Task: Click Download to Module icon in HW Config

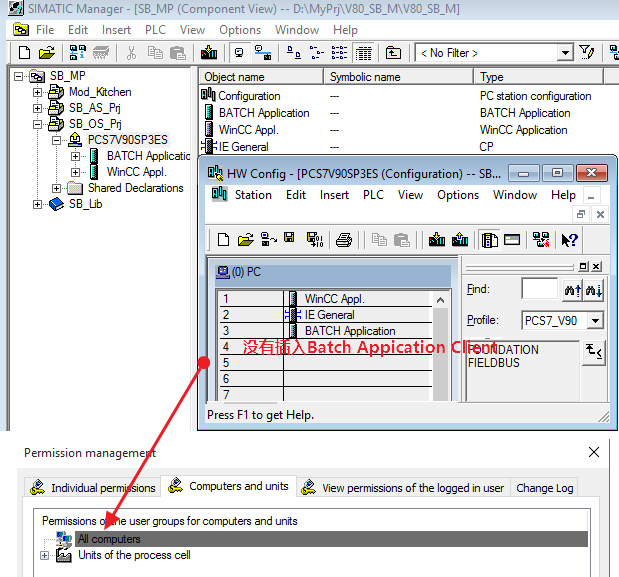Action: click(x=437, y=240)
